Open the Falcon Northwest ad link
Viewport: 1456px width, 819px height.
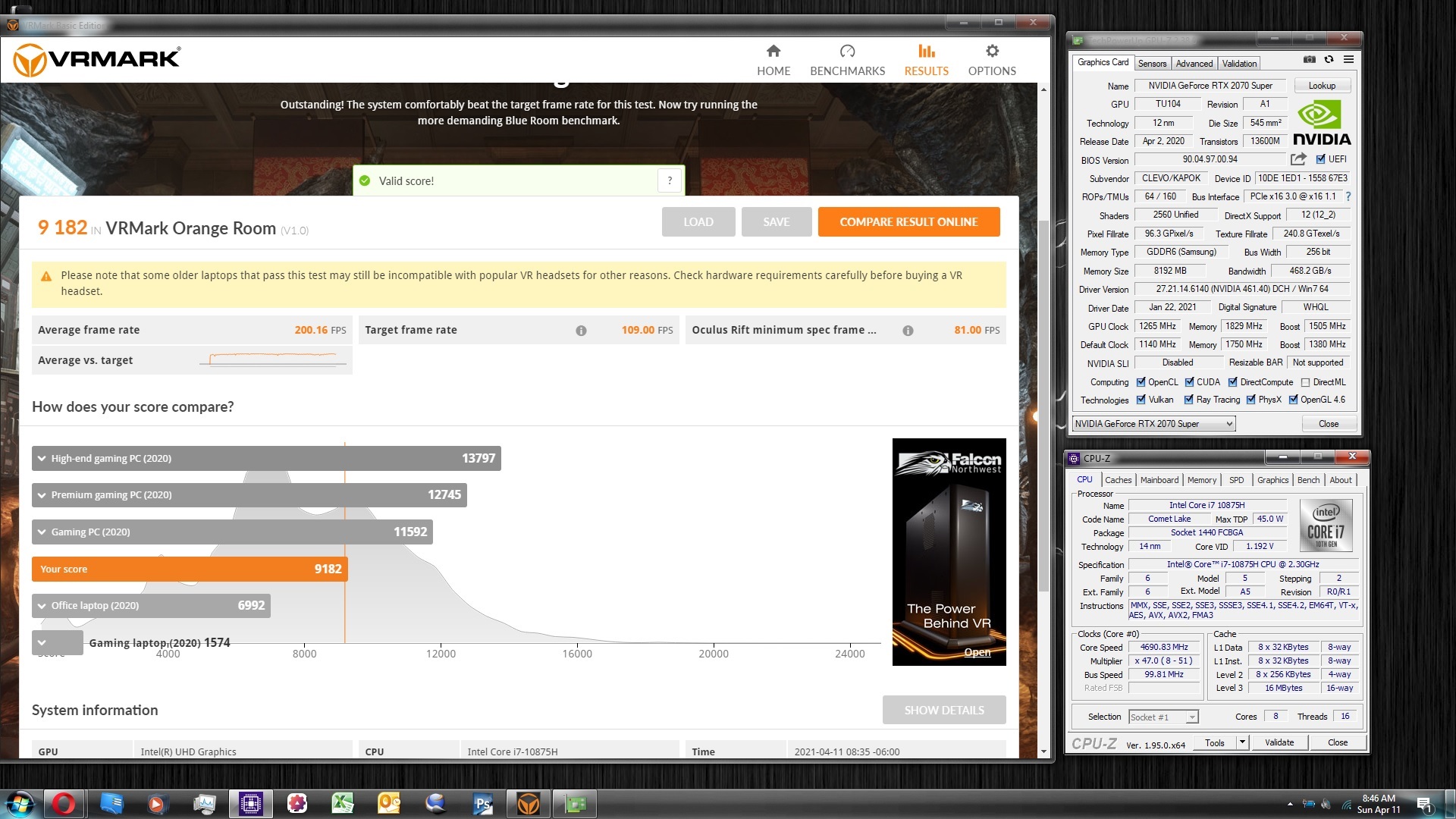coord(977,653)
